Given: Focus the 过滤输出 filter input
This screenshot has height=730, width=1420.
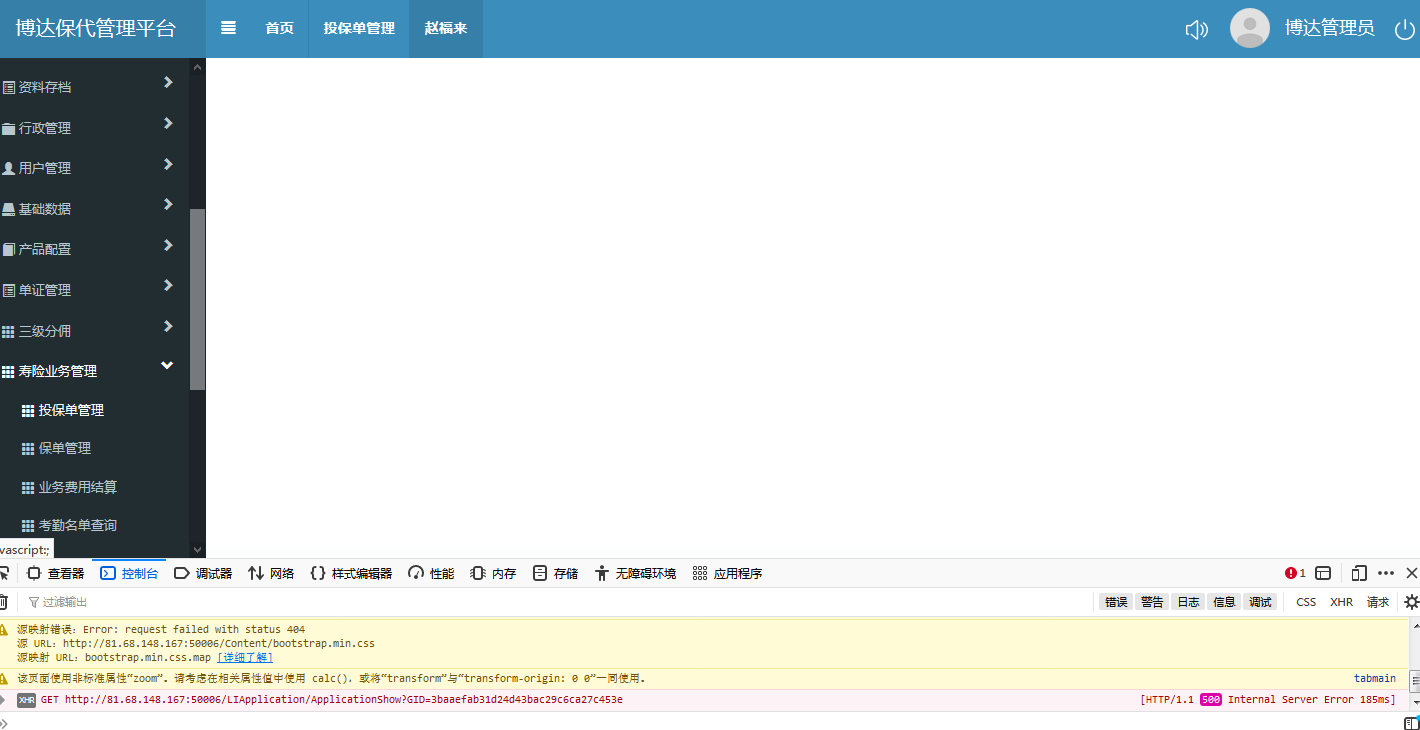Looking at the screenshot, I should [x=560, y=602].
